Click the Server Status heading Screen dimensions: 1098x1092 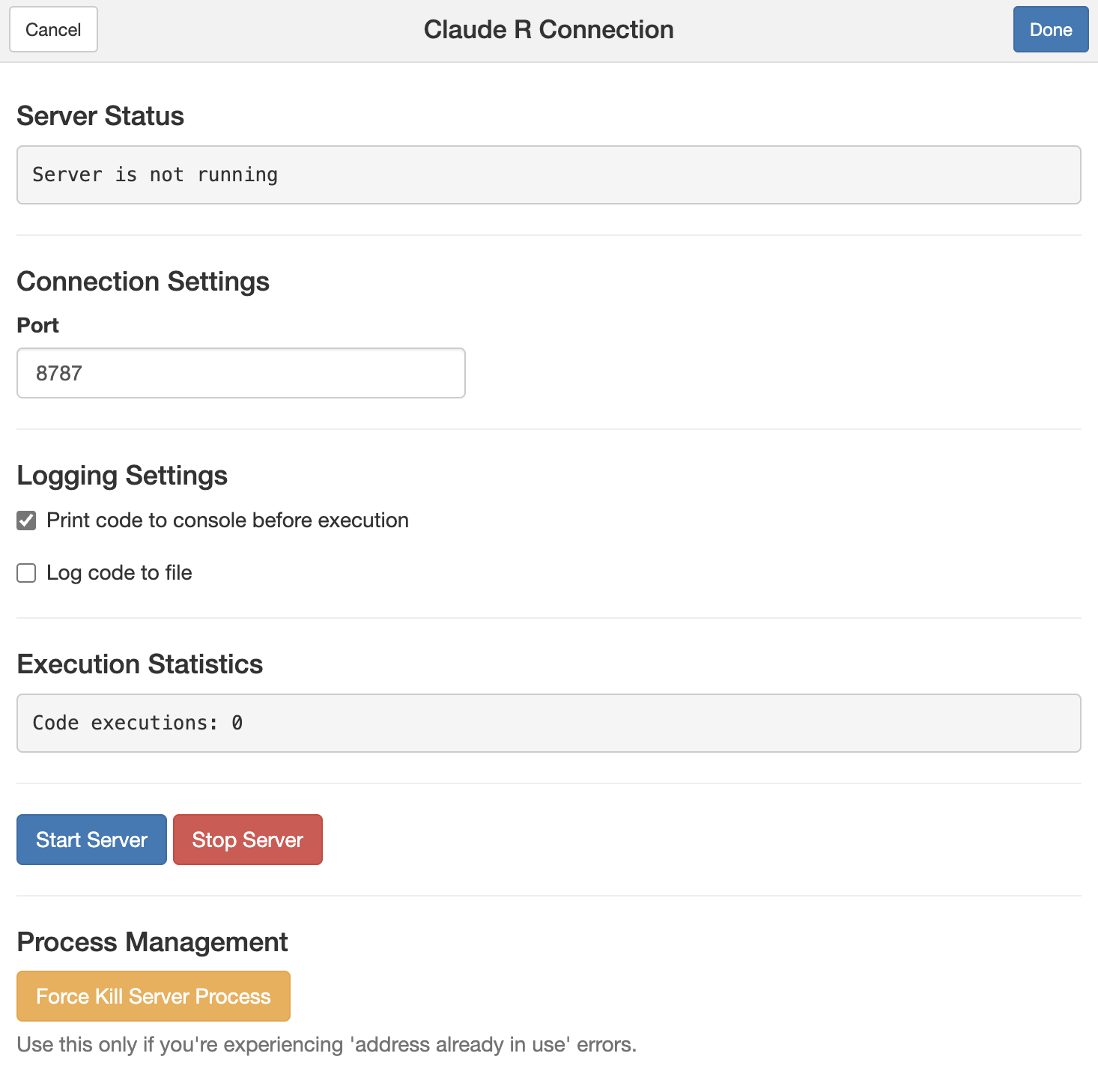(x=100, y=116)
